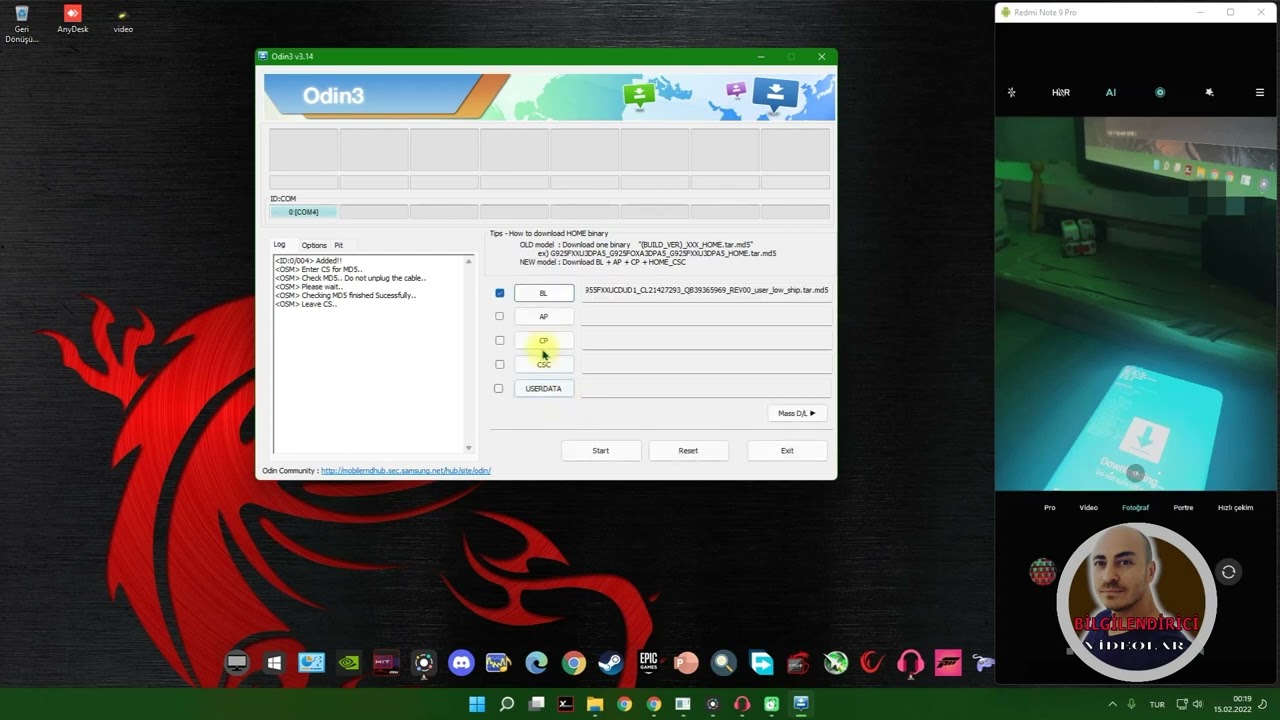This screenshot has height=720, width=1280.
Task: Toggle HDR in Redmi camera
Action: tap(1060, 92)
